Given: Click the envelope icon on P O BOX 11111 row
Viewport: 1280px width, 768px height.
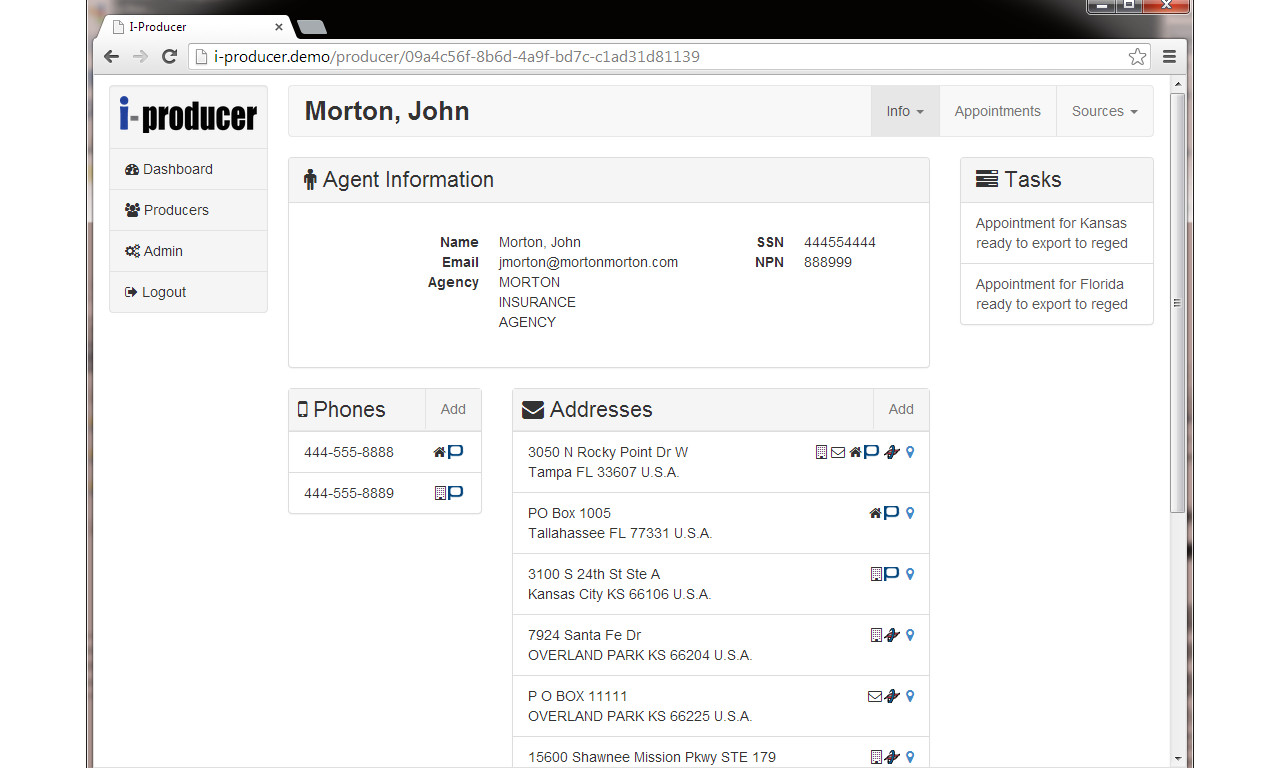Looking at the screenshot, I should (x=875, y=696).
